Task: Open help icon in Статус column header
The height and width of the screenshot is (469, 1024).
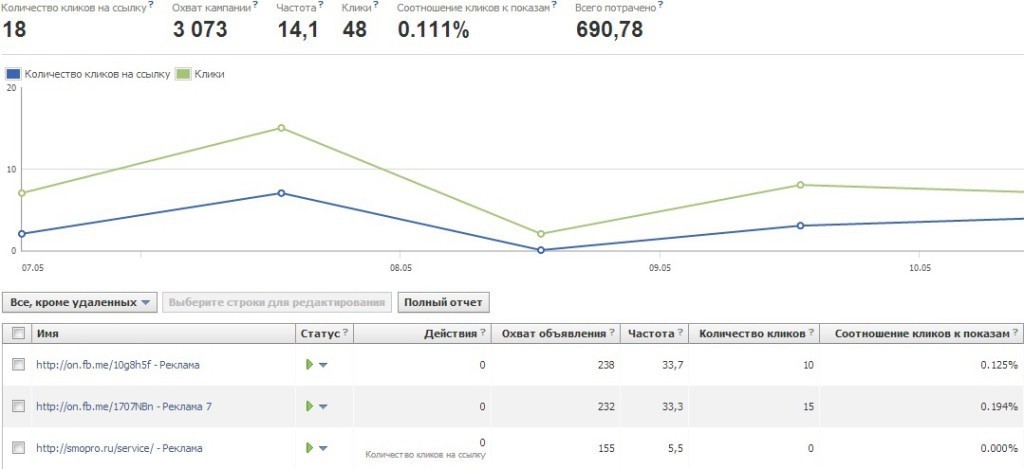Action: coord(345,332)
